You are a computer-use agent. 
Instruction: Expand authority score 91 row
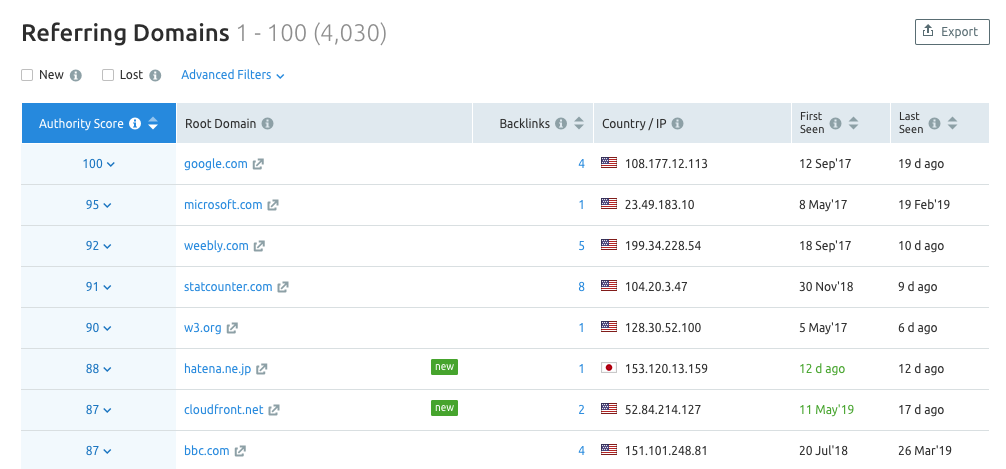(x=99, y=287)
